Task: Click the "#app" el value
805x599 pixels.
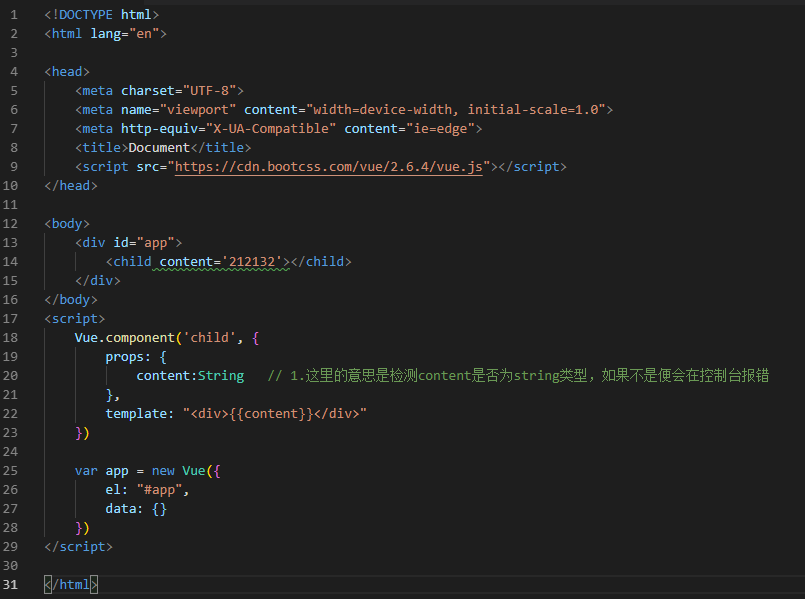Action: point(159,490)
